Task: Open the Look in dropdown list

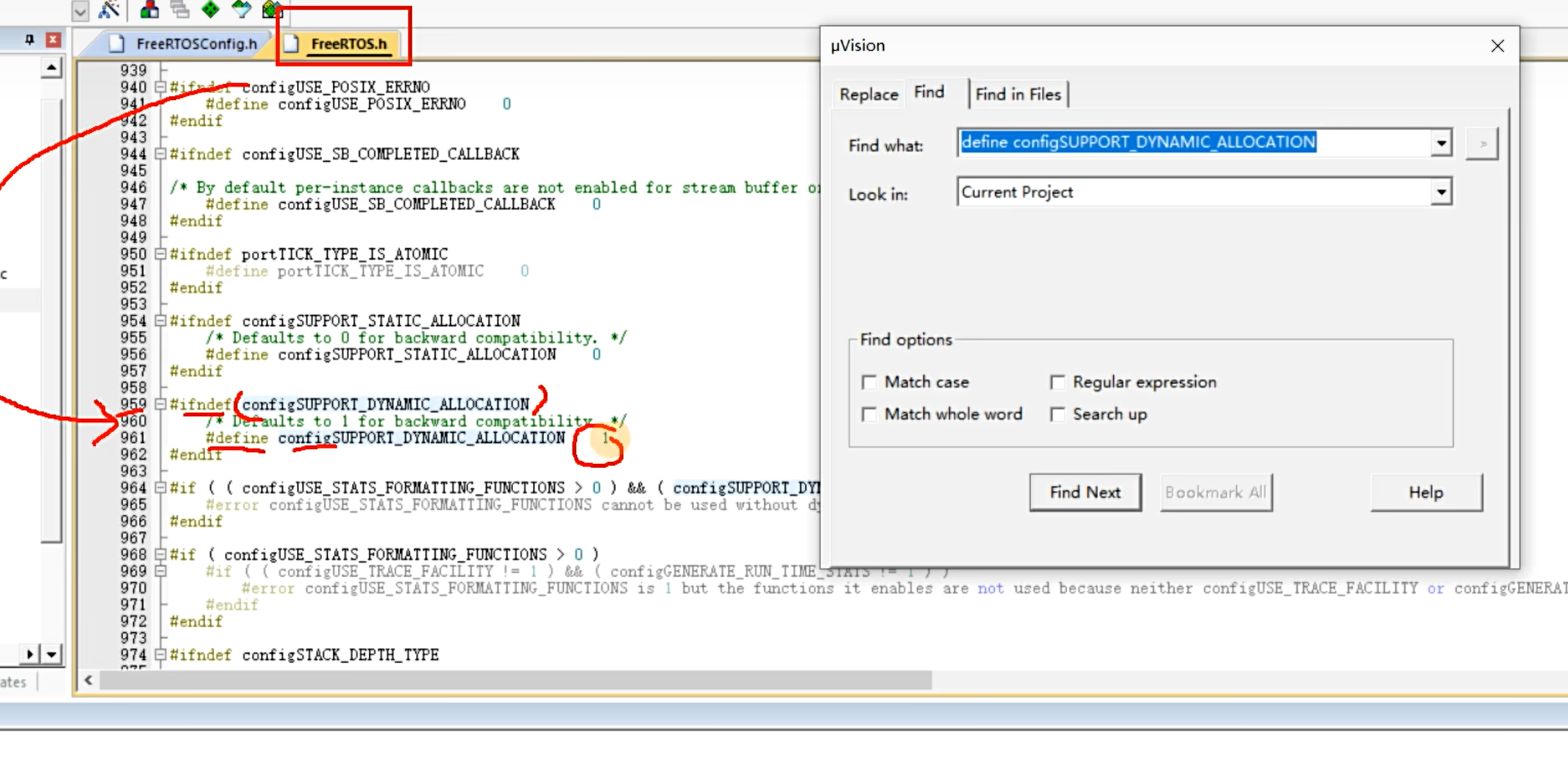Action: coord(1441,192)
